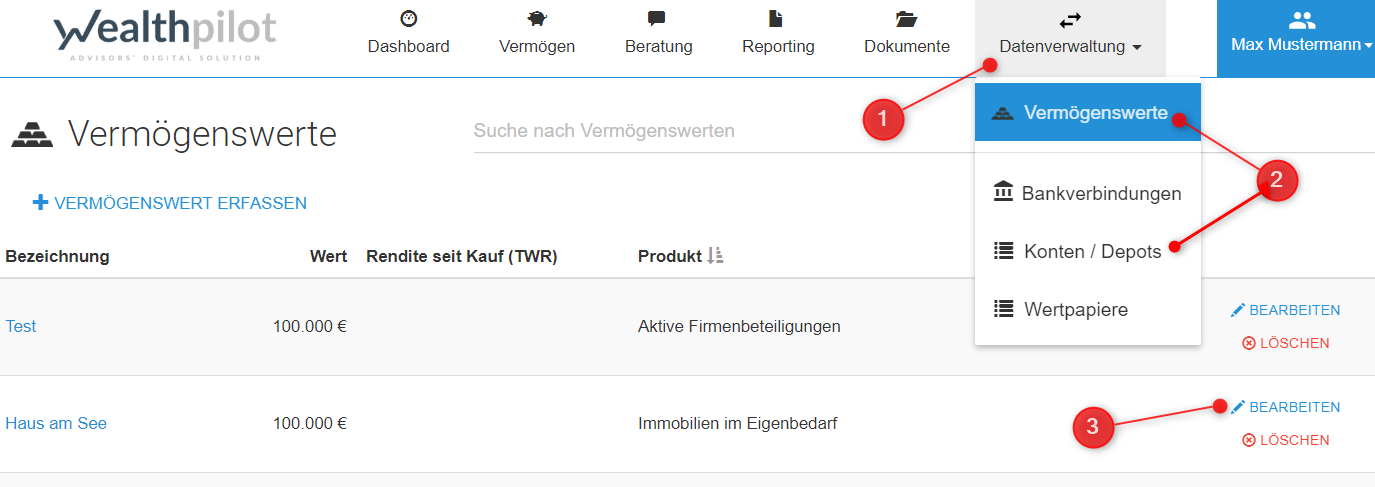Click the plus icon for Vermögenswert erfassen

point(40,203)
